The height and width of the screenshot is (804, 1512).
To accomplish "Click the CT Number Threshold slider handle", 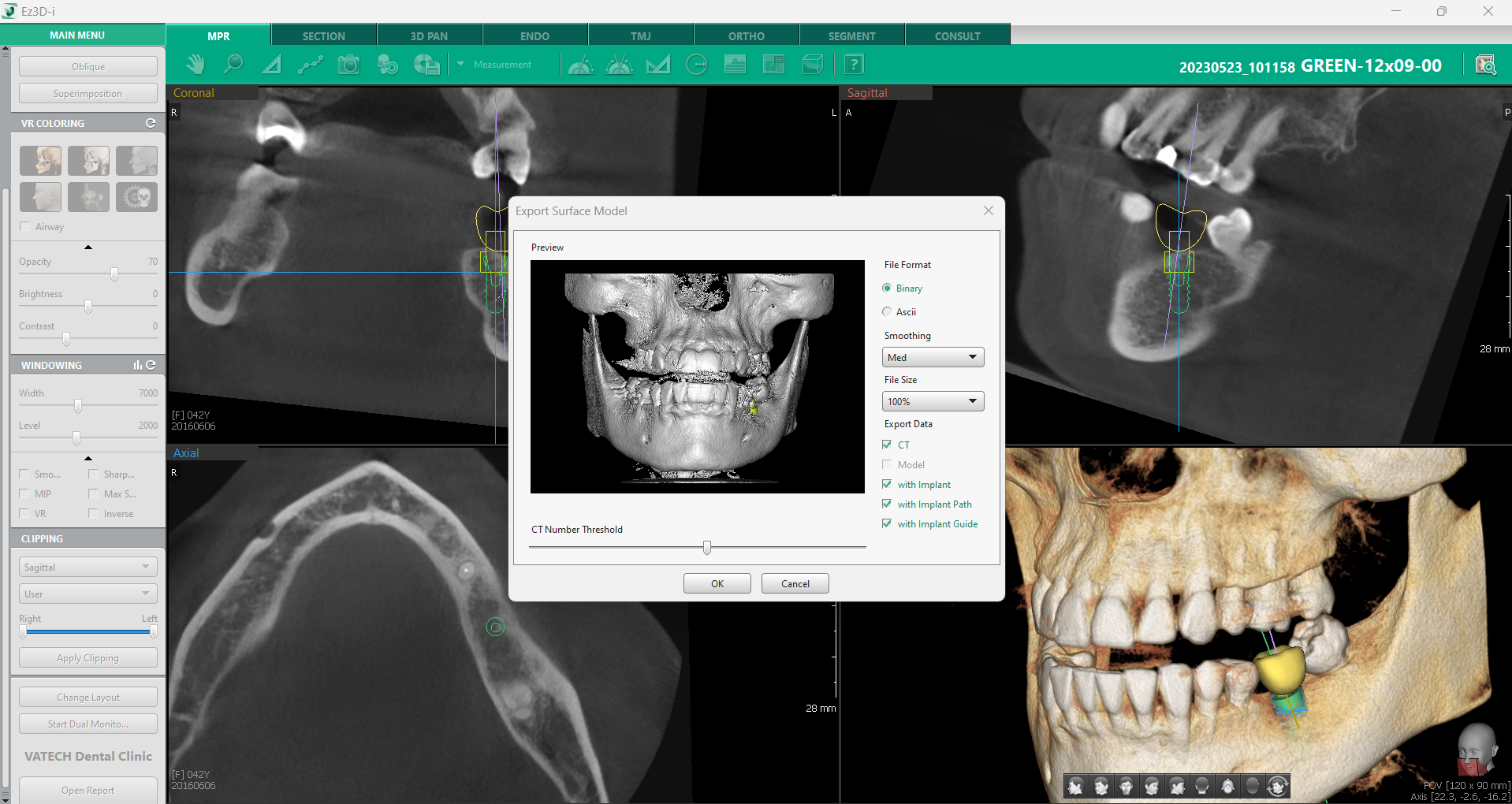I will click(707, 548).
